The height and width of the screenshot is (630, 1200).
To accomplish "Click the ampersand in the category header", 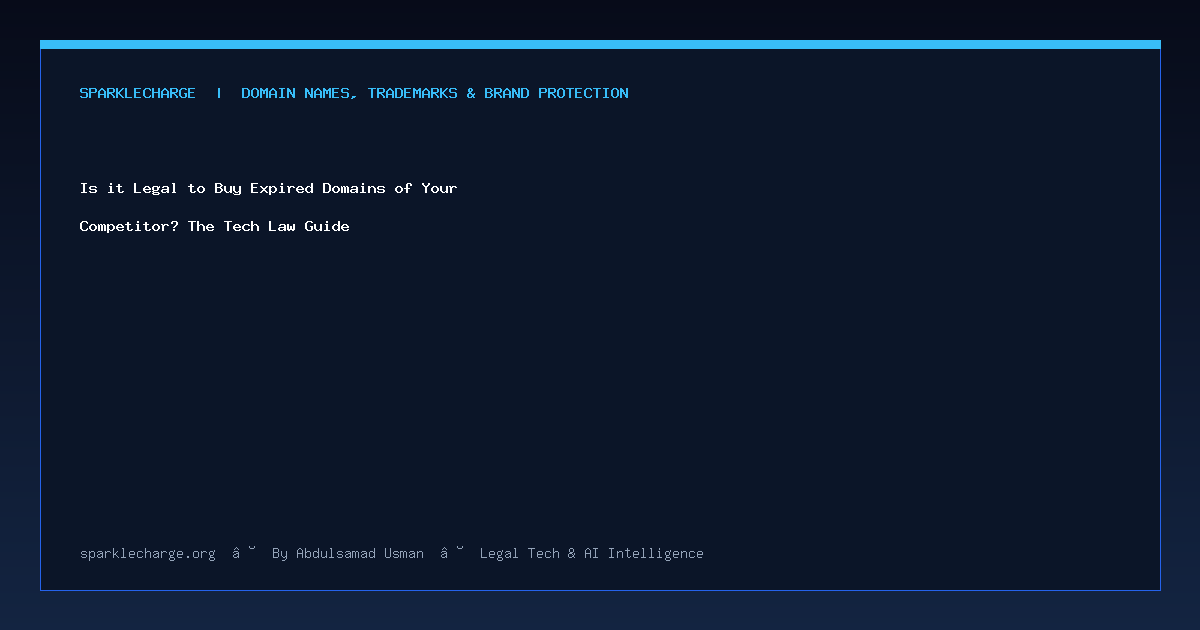I will pyautogui.click(x=471, y=93).
